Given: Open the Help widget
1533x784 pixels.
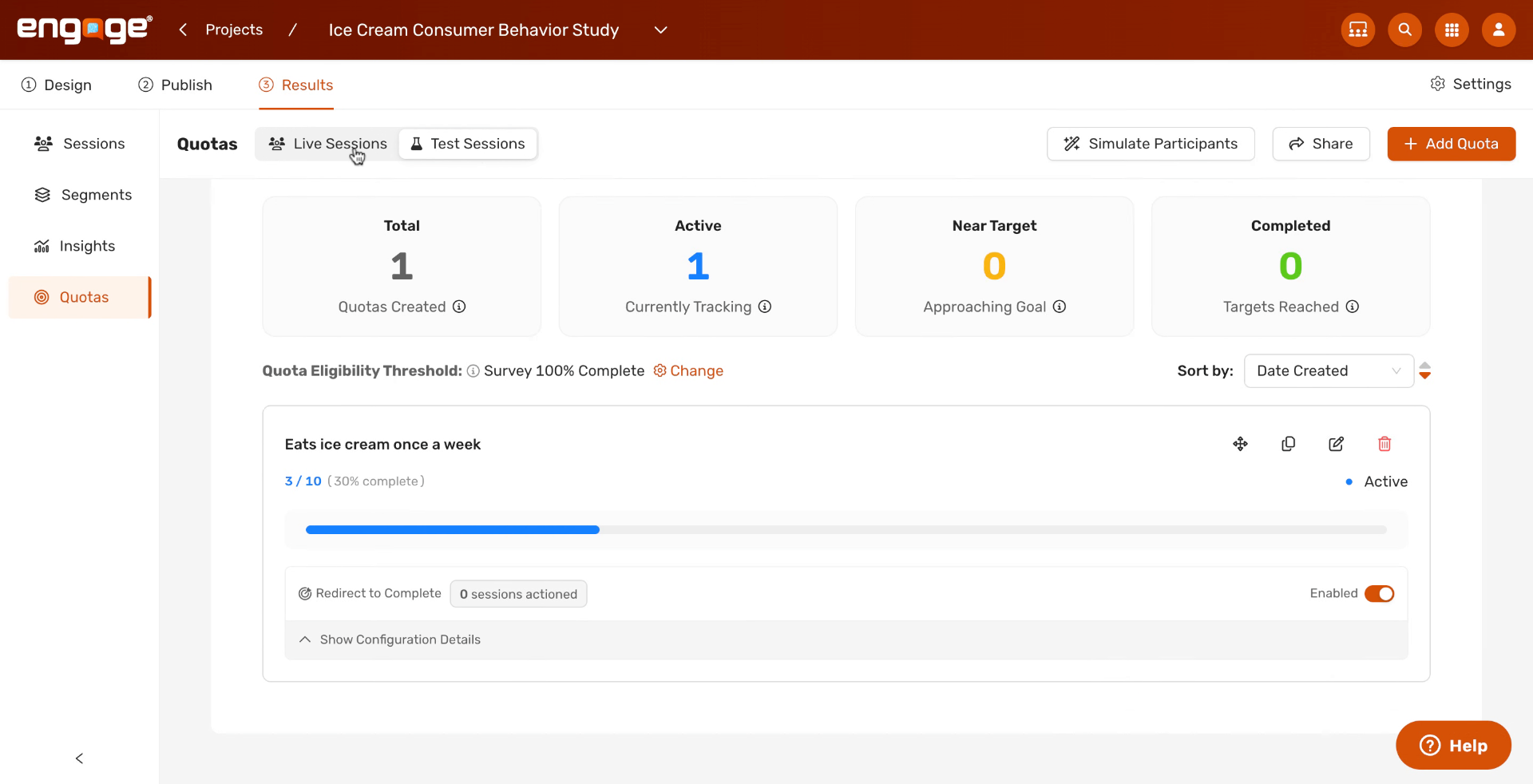Looking at the screenshot, I should (x=1453, y=746).
